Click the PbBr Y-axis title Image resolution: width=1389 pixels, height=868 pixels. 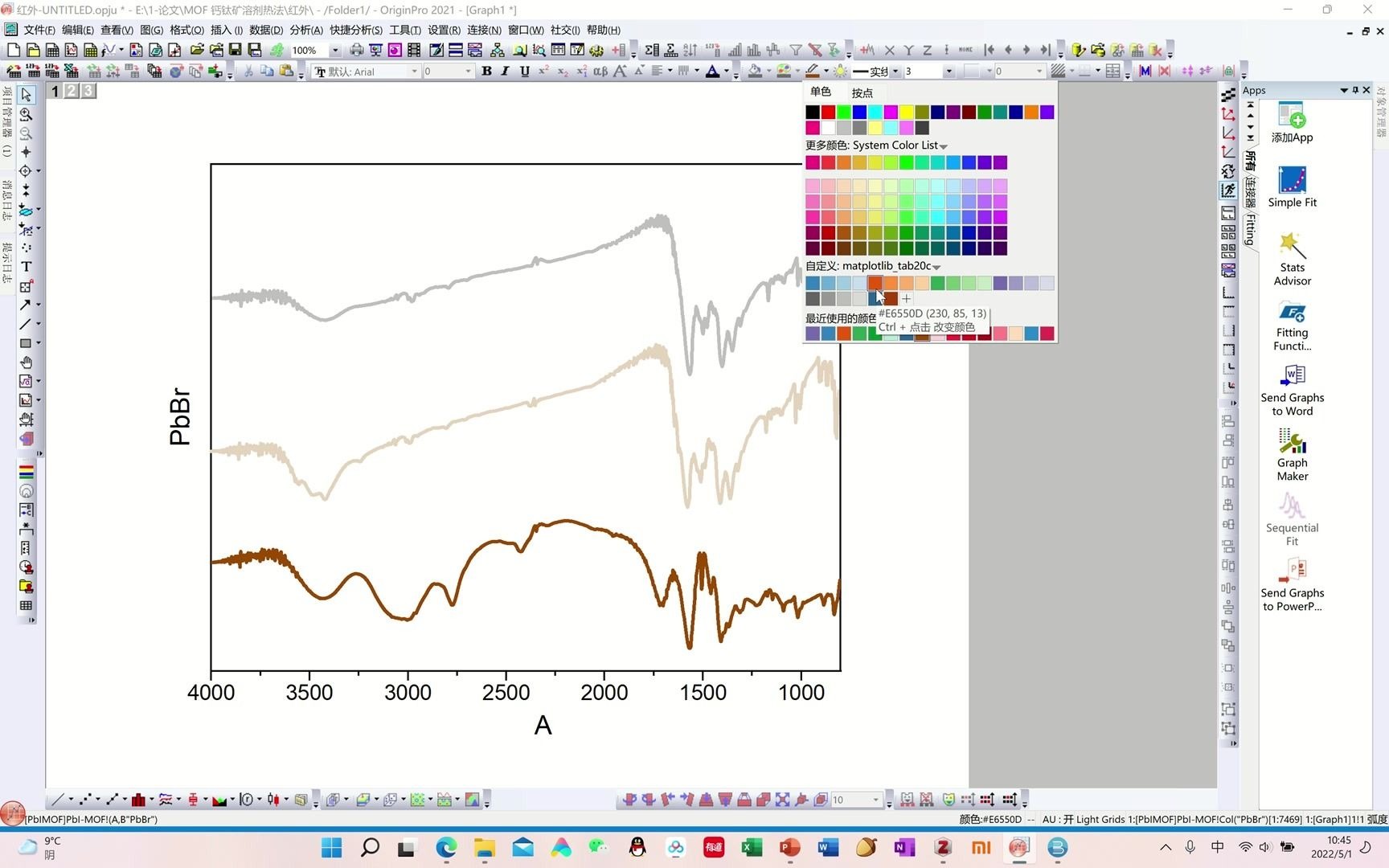point(180,417)
